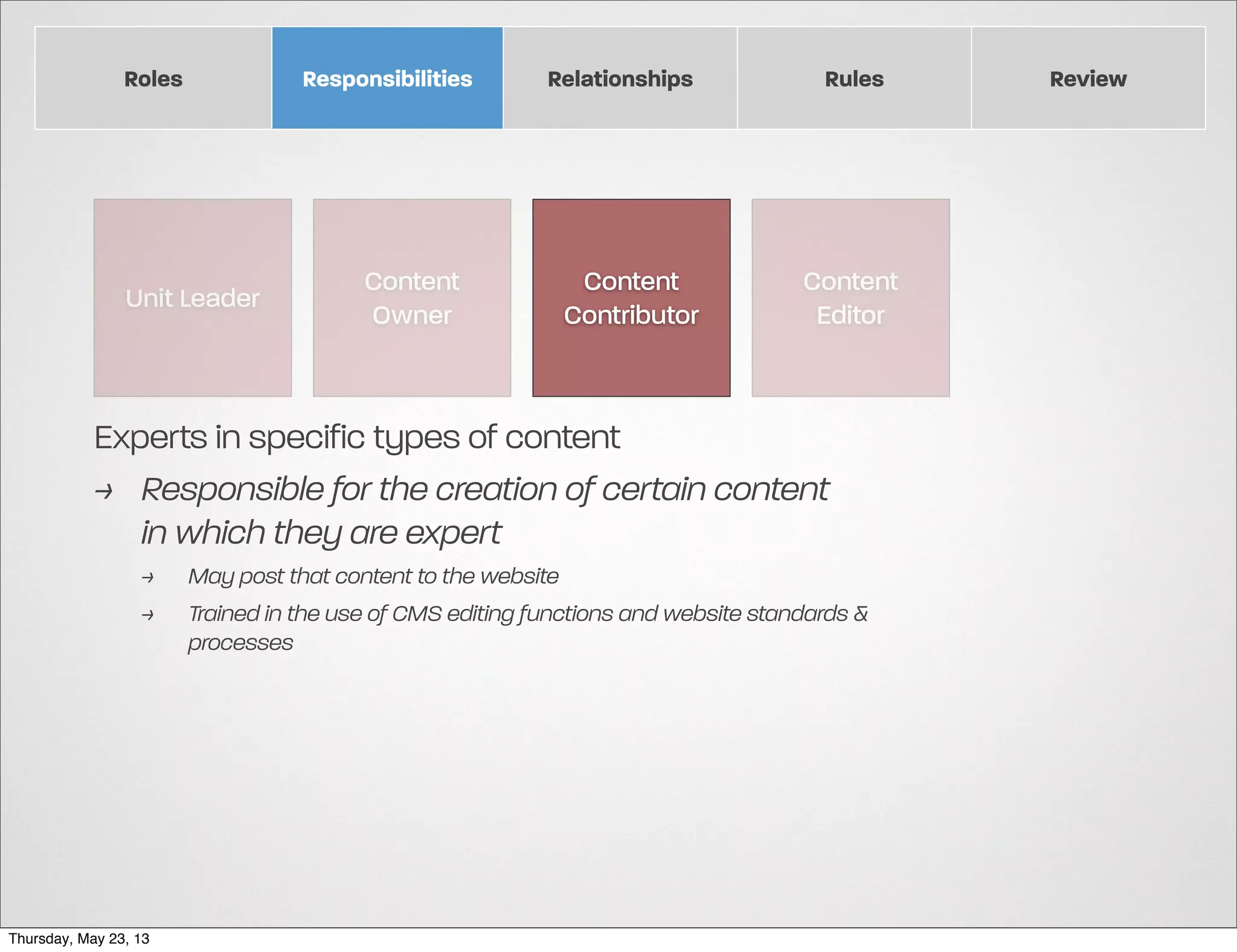
Task: Click the line 'in which they are expert'
Action: [x=321, y=533]
